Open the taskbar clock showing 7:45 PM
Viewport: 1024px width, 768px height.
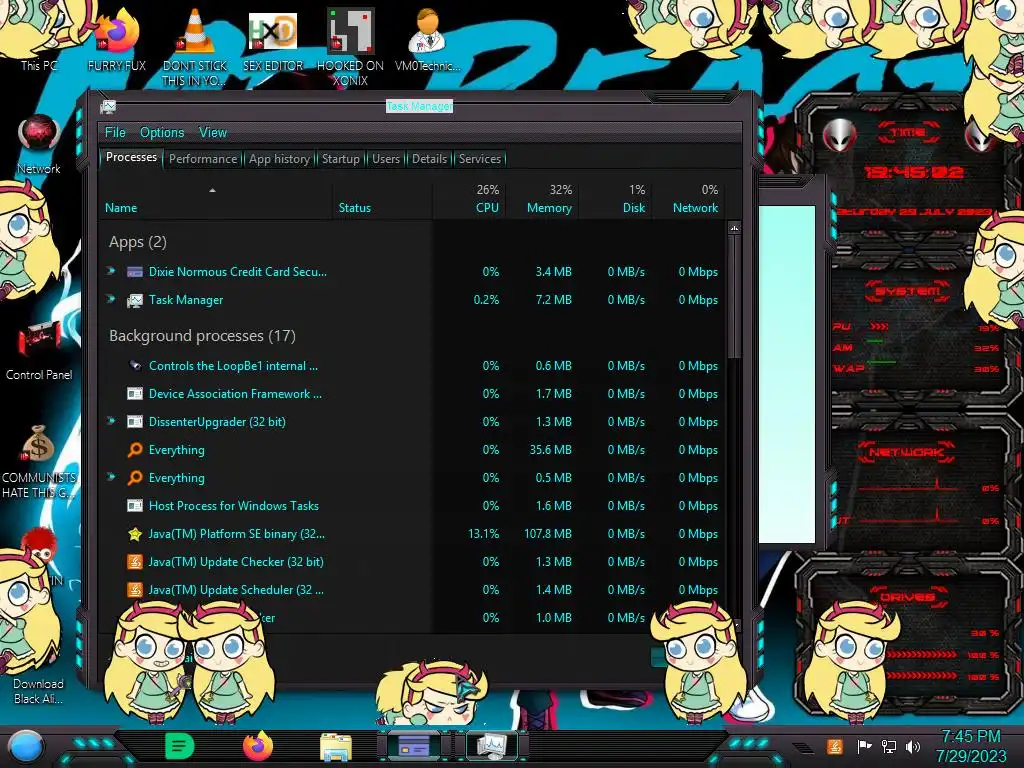[971, 746]
